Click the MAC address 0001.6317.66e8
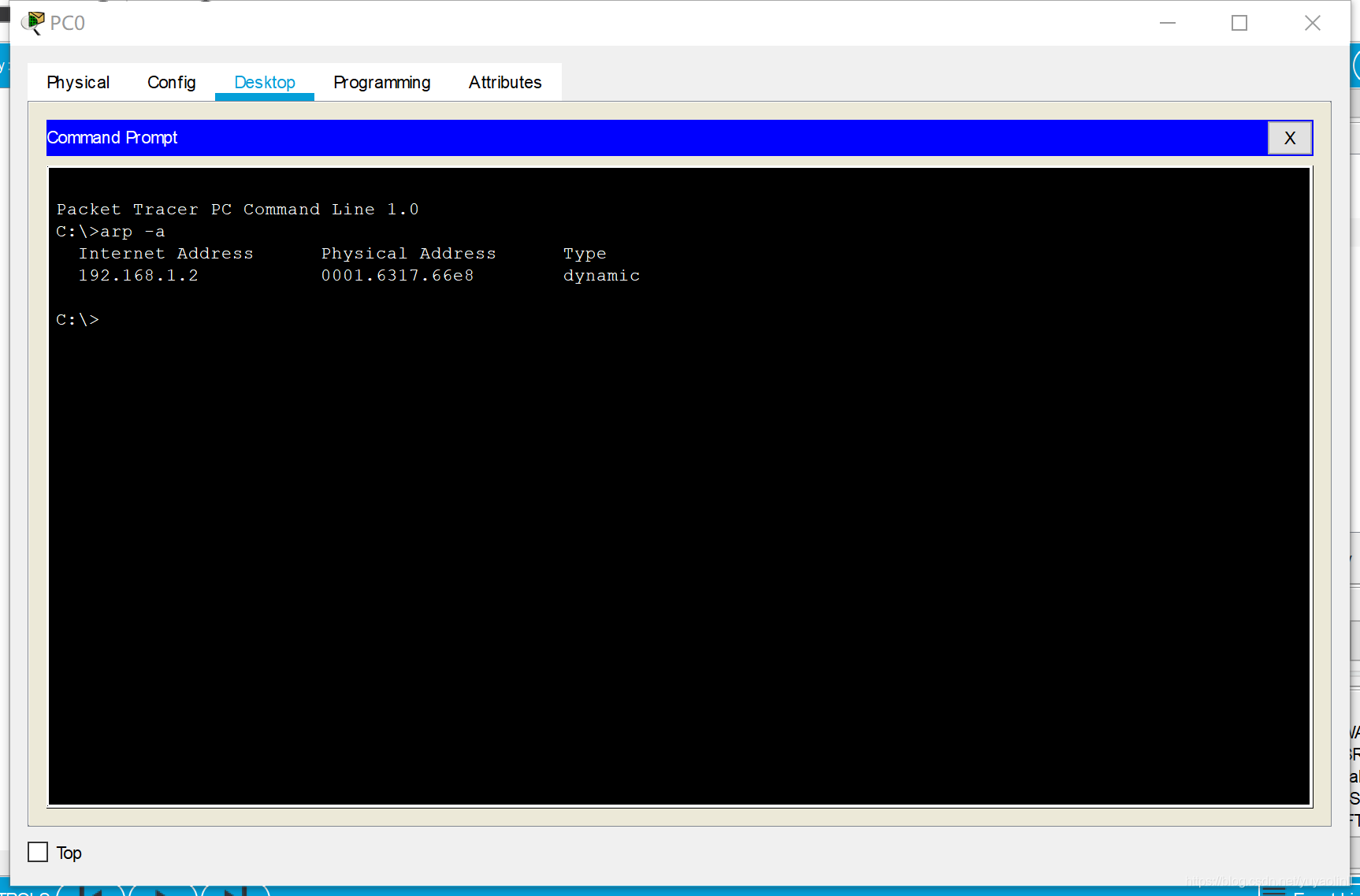Image resolution: width=1360 pixels, height=896 pixels. [398, 275]
